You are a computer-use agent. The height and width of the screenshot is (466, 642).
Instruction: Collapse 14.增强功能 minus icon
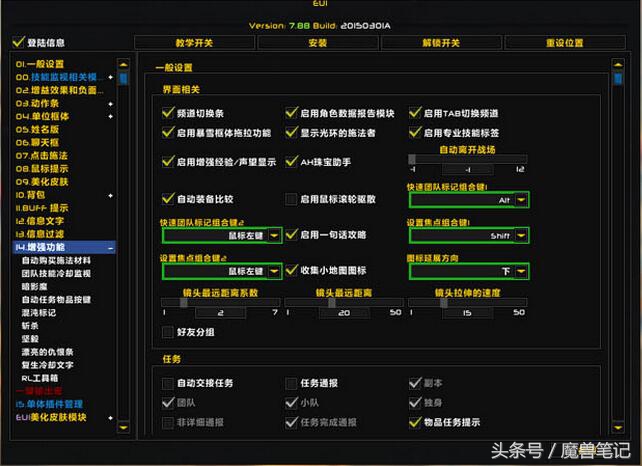[110, 248]
